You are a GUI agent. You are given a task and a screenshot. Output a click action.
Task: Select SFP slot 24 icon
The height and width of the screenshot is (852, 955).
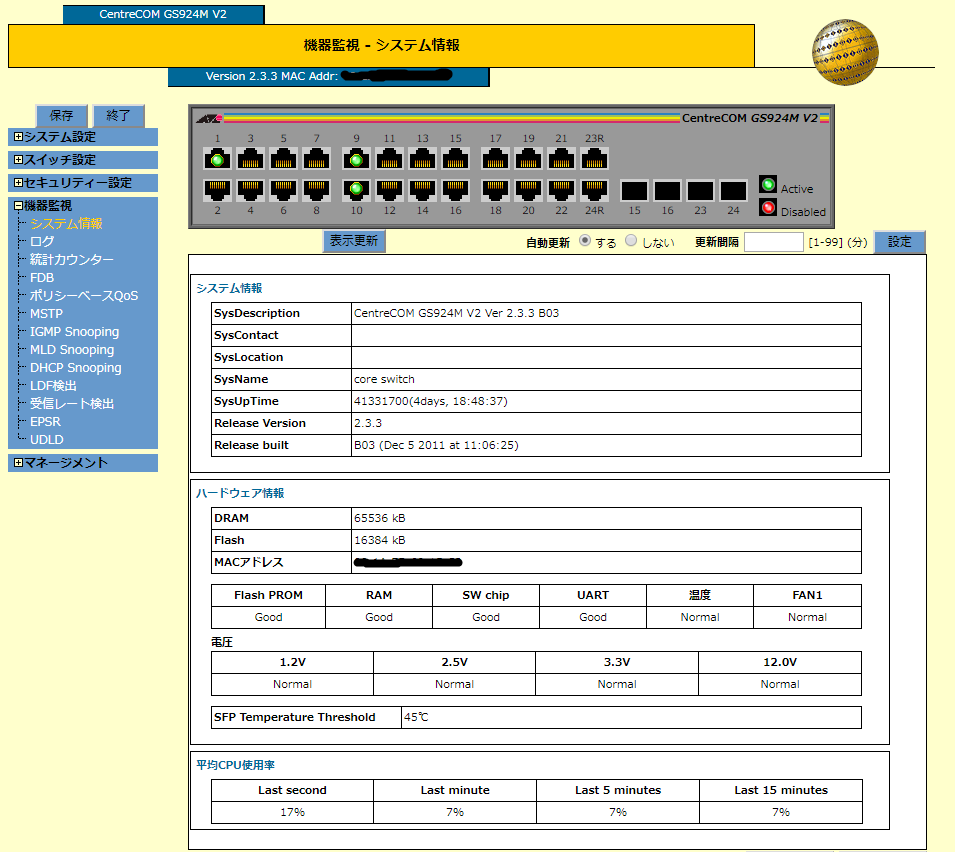click(x=733, y=191)
